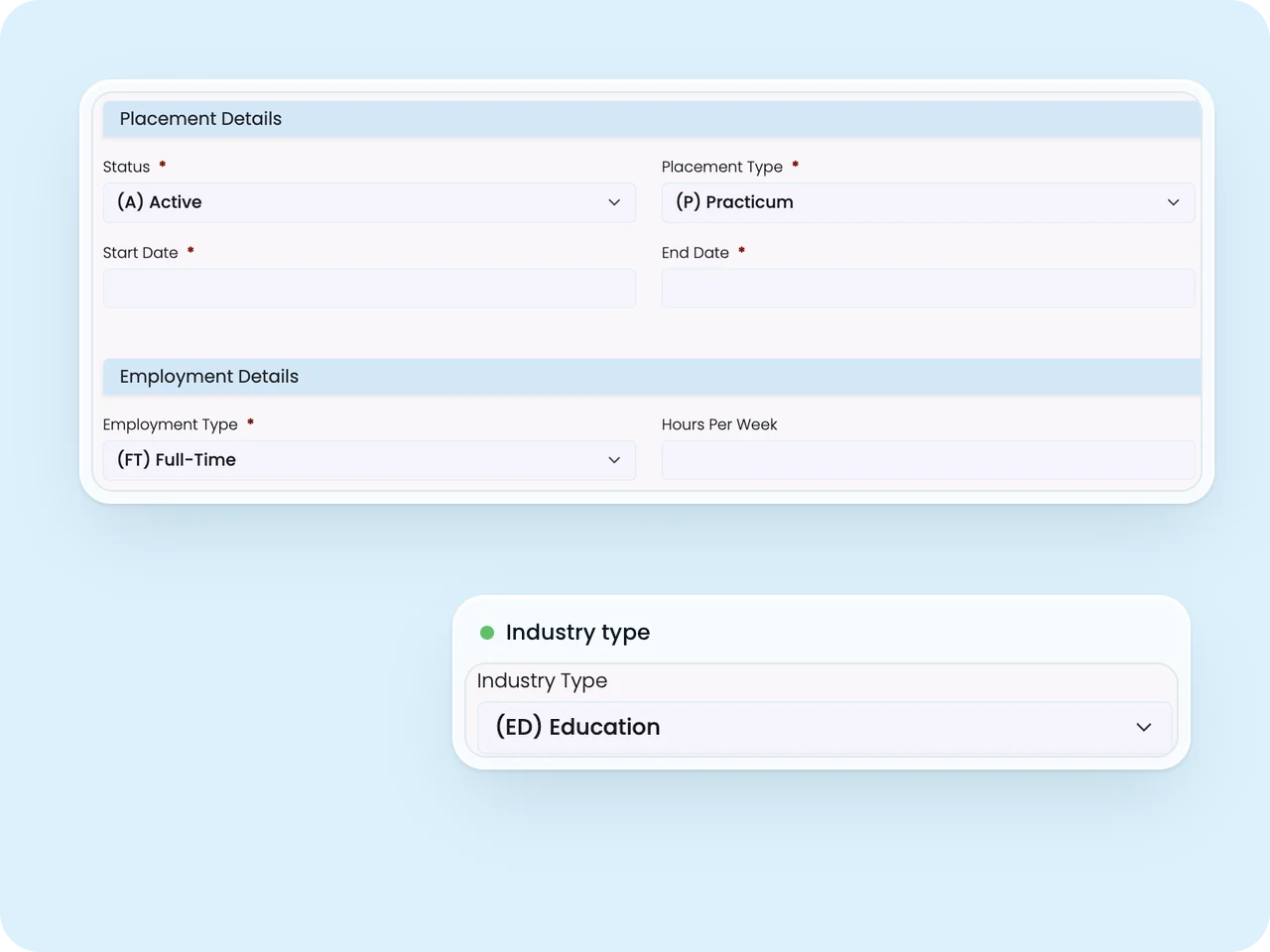Focus the Hours Per Week field
1270x952 pixels.
click(928, 460)
